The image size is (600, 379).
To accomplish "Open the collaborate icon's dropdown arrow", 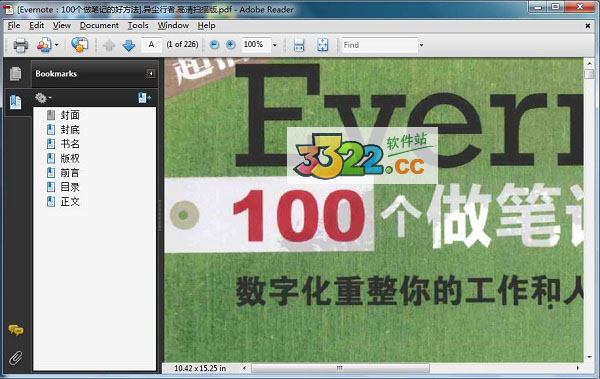I will pos(57,45).
